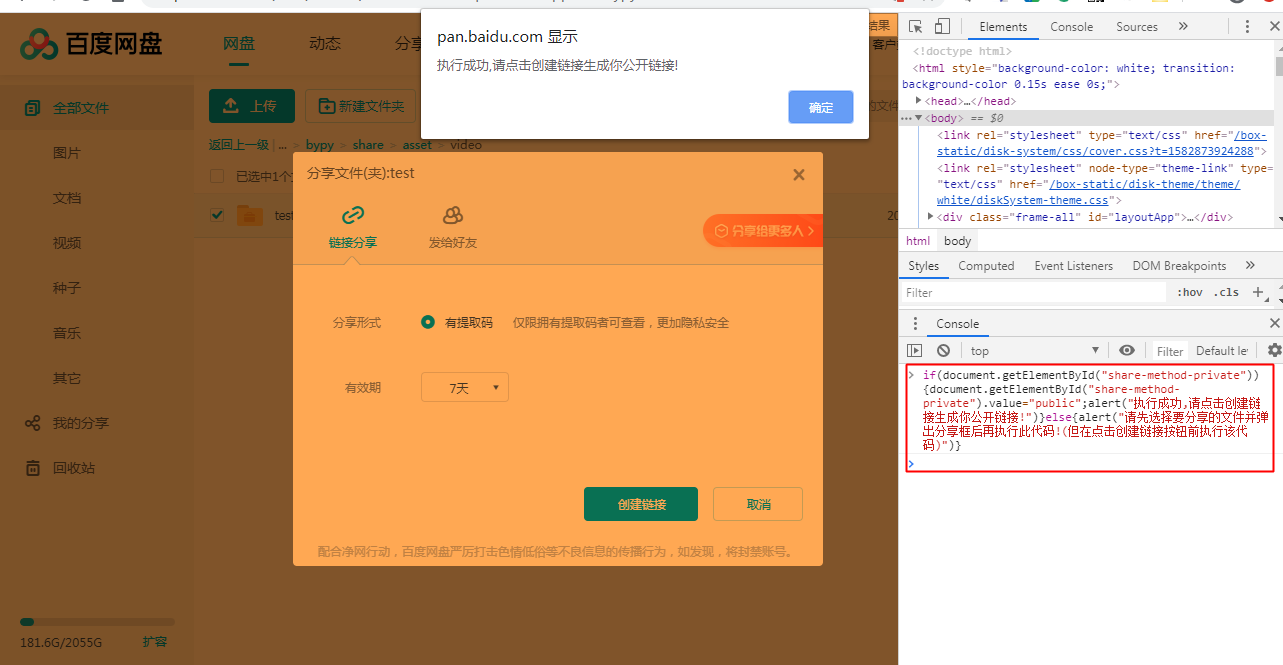Screen dimensions: 1283x665
Task: Click the html breadcrumb in DevTools
Action: 918,241
